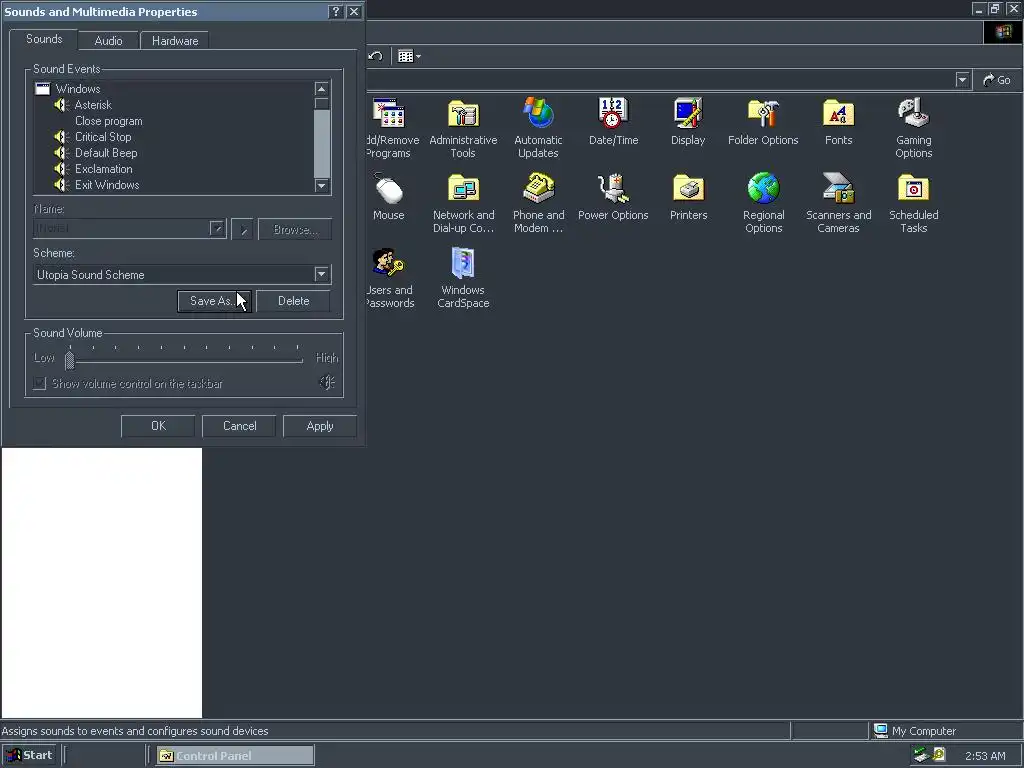1024x768 pixels.
Task: Click the dialog Help question-mark button
Action: 335,12
